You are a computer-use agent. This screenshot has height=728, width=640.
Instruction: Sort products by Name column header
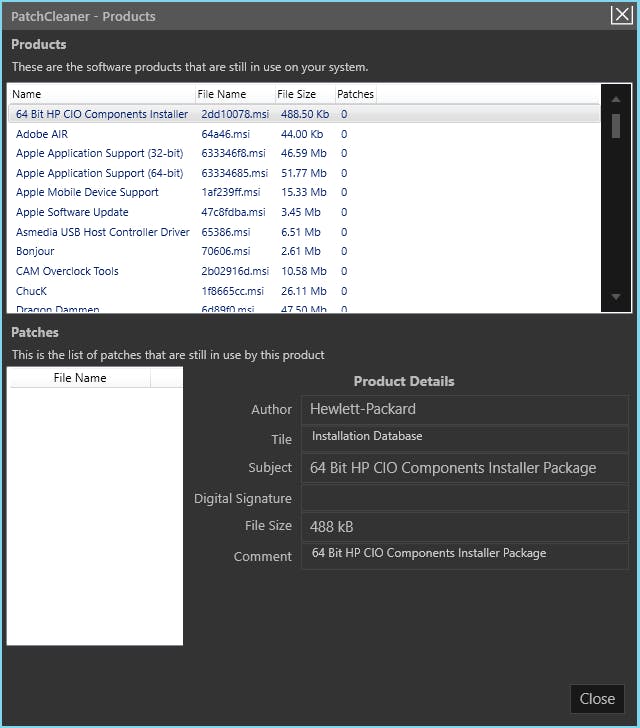pos(102,94)
